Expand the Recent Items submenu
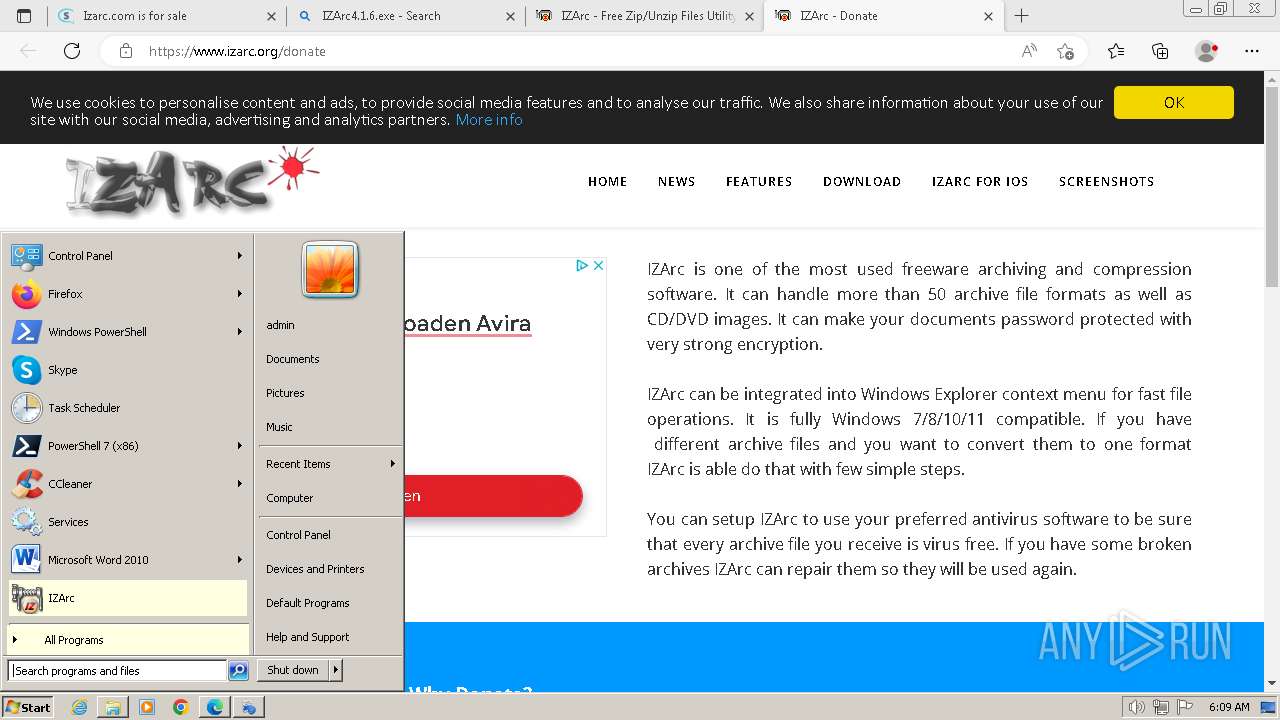This screenshot has width=1280, height=720. 330,464
